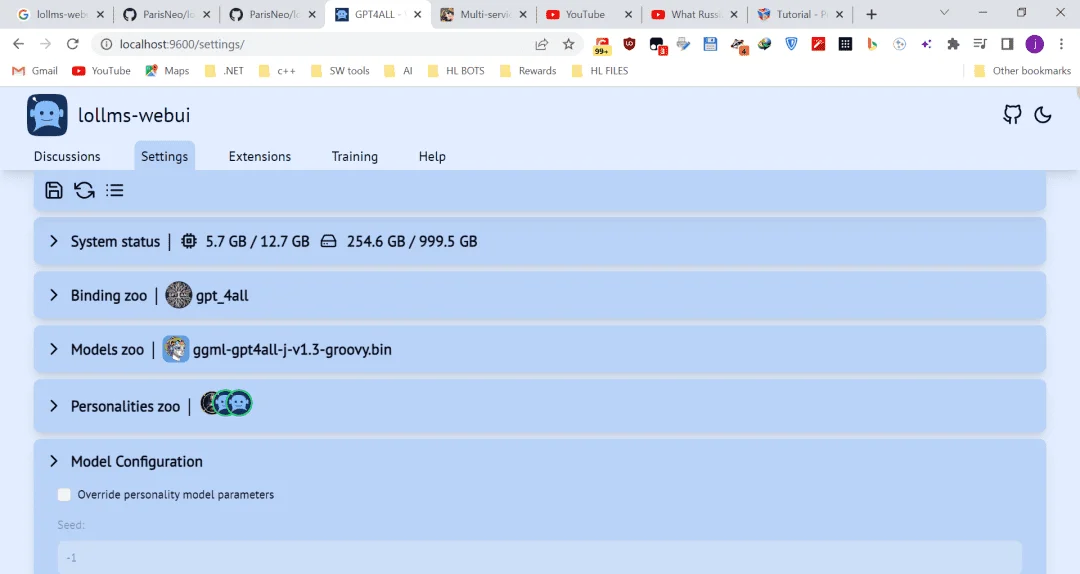This screenshot has width=1080, height=574.
Task: Click the address bar URL localhost:9600/settings/
Action: (182, 44)
